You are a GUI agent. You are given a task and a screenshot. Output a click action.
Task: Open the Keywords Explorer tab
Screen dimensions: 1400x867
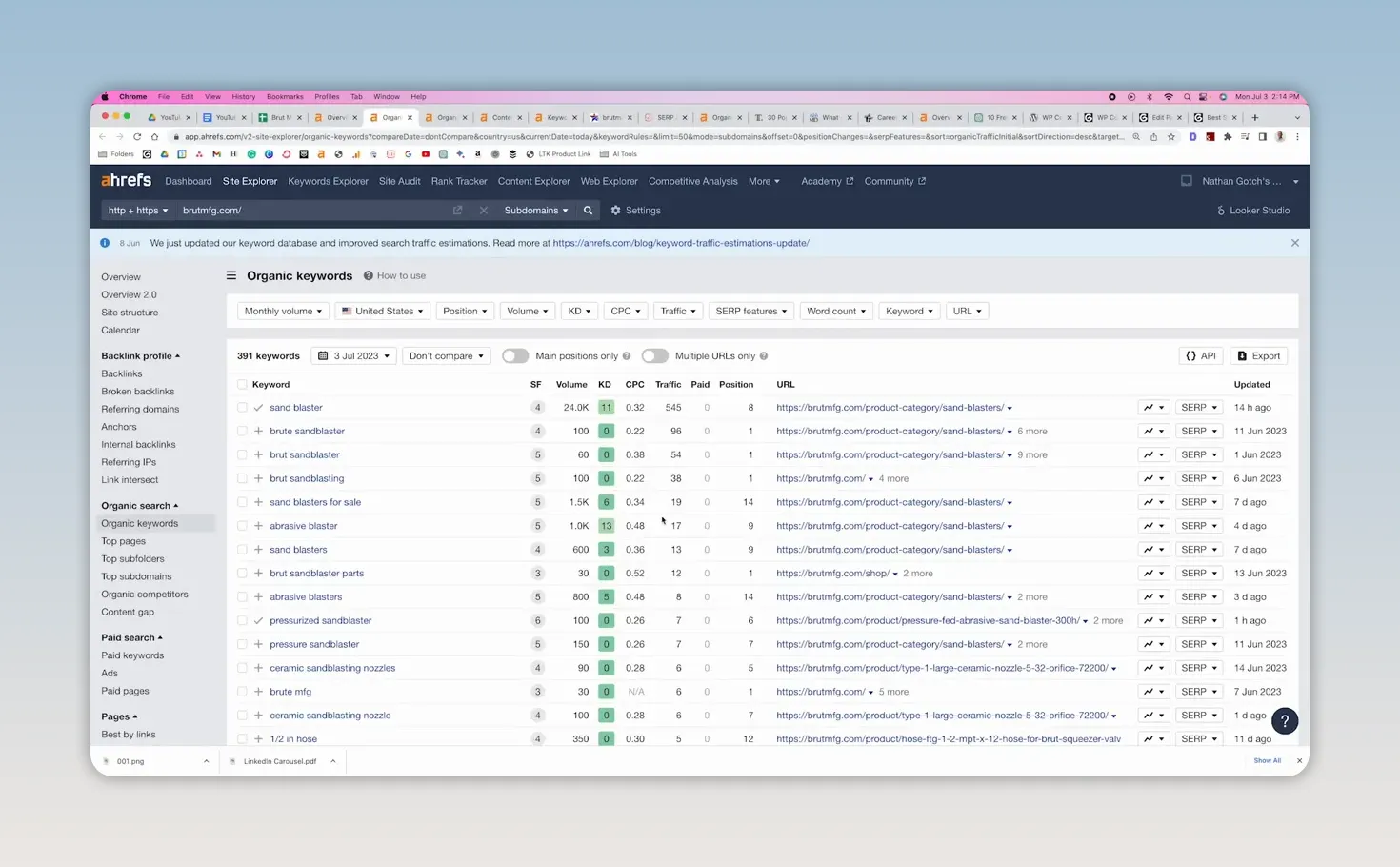tap(328, 181)
